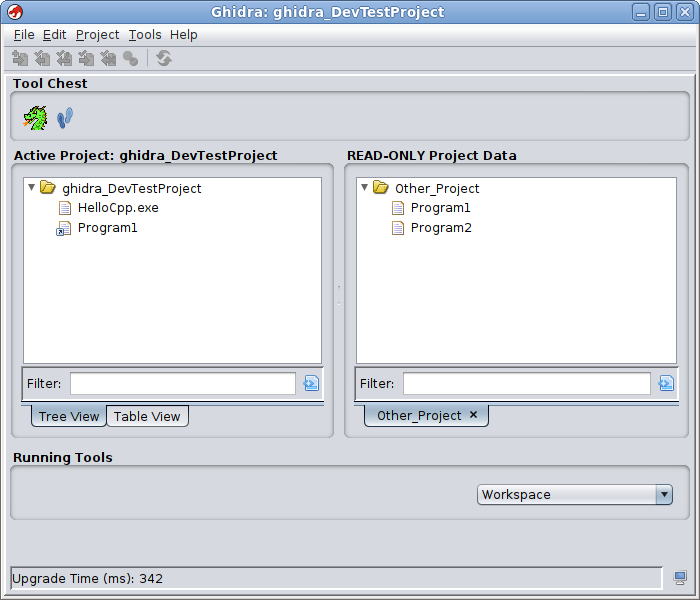Collapse the ghidra_DevTestProject folder node
The height and width of the screenshot is (600, 700).
click(x=32, y=187)
